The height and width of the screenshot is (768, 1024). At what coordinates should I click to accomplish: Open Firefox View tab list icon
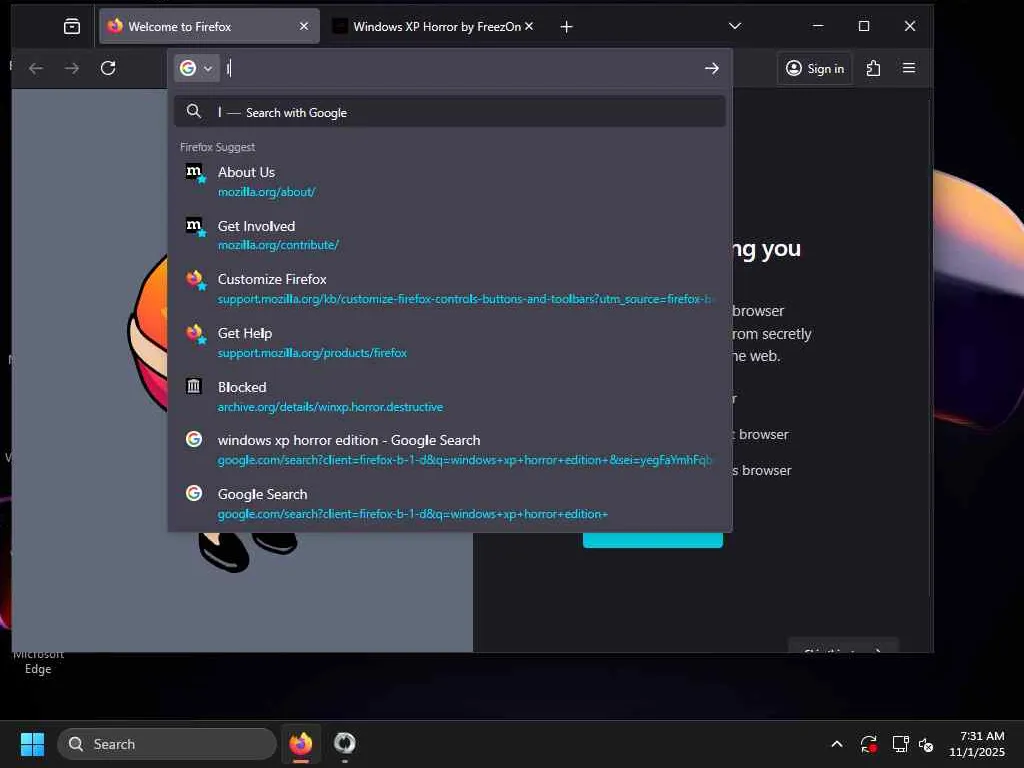[72, 26]
